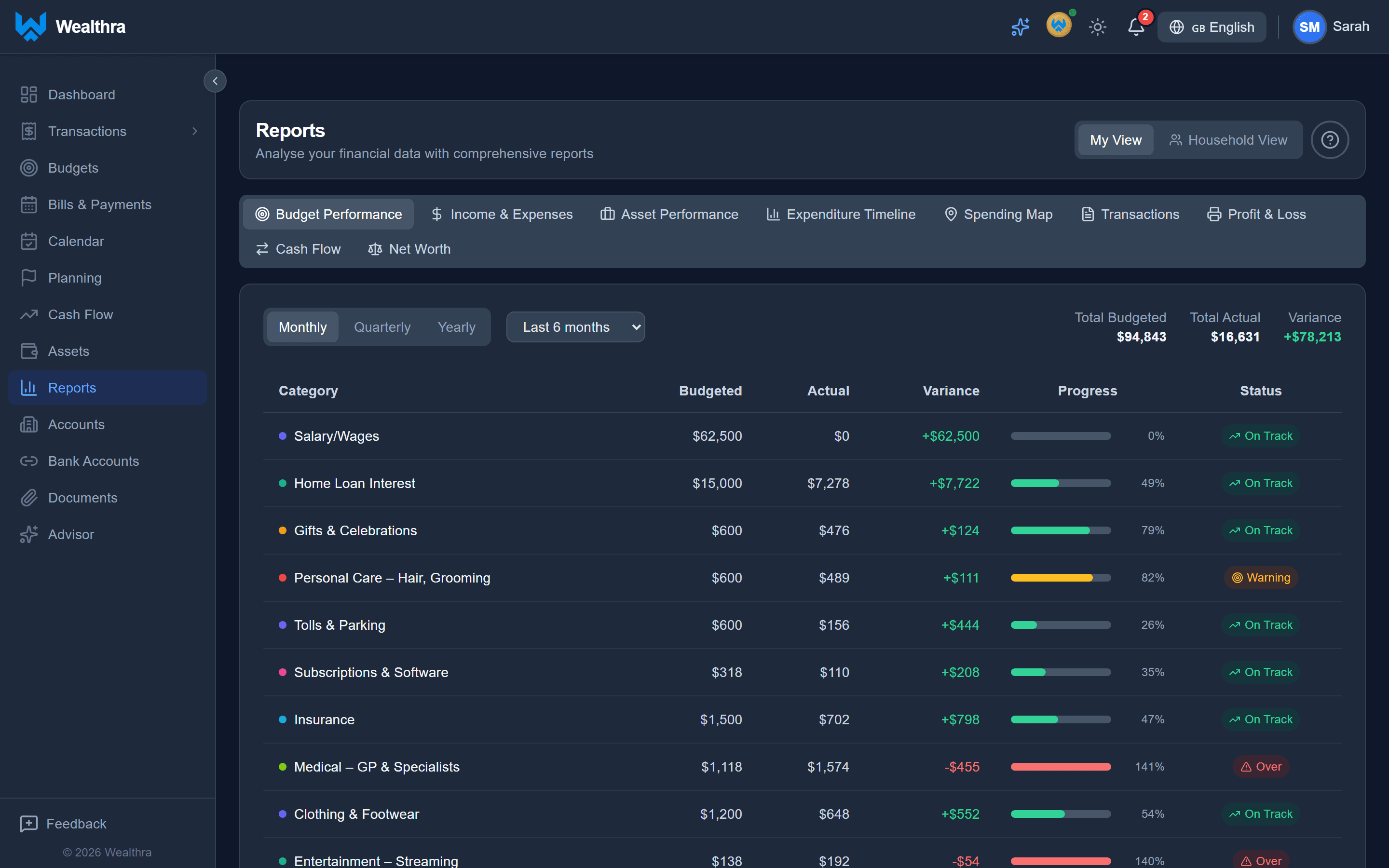This screenshot has width=1389, height=868.
Task: Click the Progress column header
Action: (1088, 391)
